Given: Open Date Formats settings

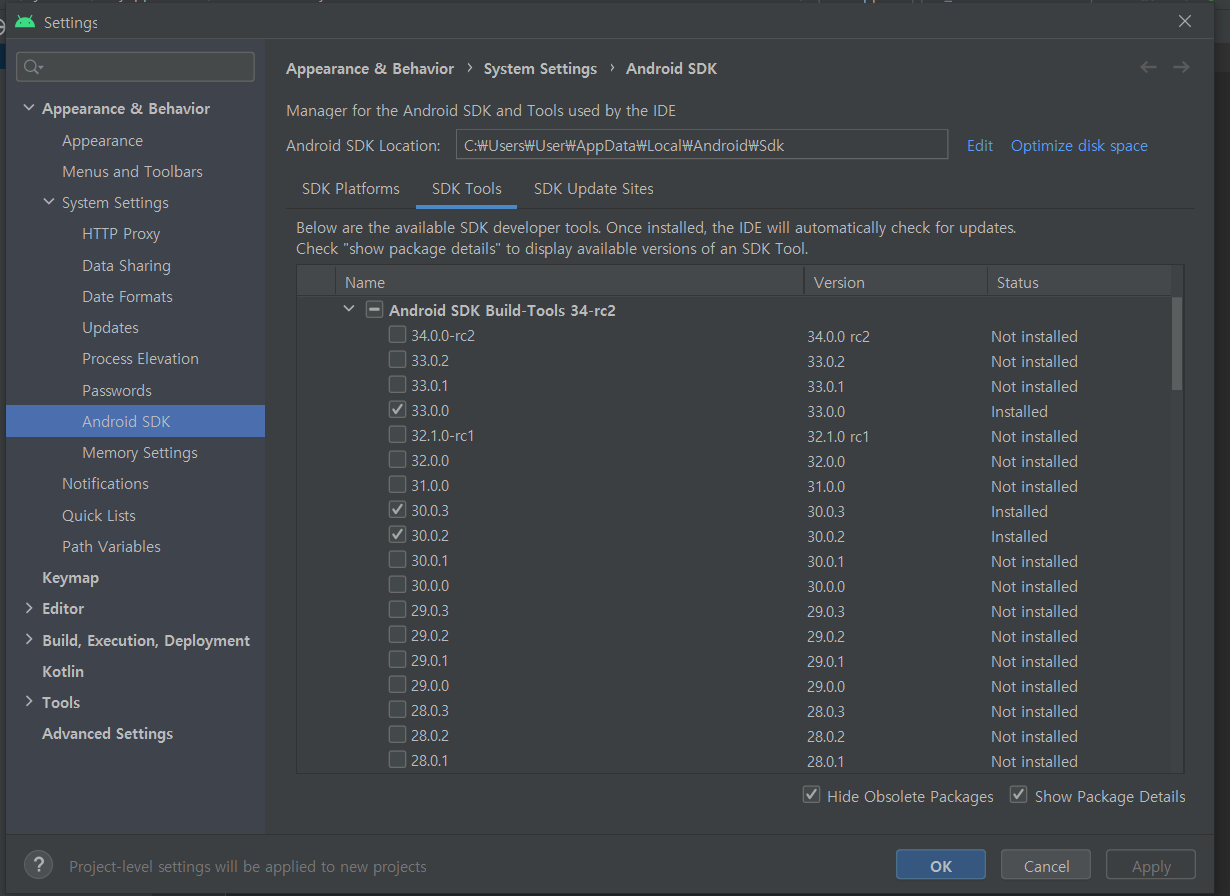Looking at the screenshot, I should point(127,296).
